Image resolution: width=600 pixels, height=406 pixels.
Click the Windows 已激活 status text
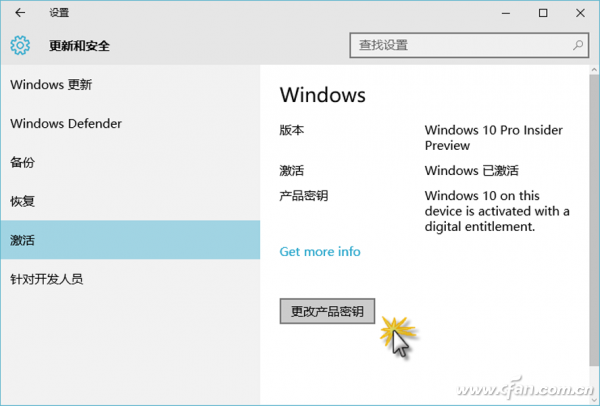click(x=471, y=170)
